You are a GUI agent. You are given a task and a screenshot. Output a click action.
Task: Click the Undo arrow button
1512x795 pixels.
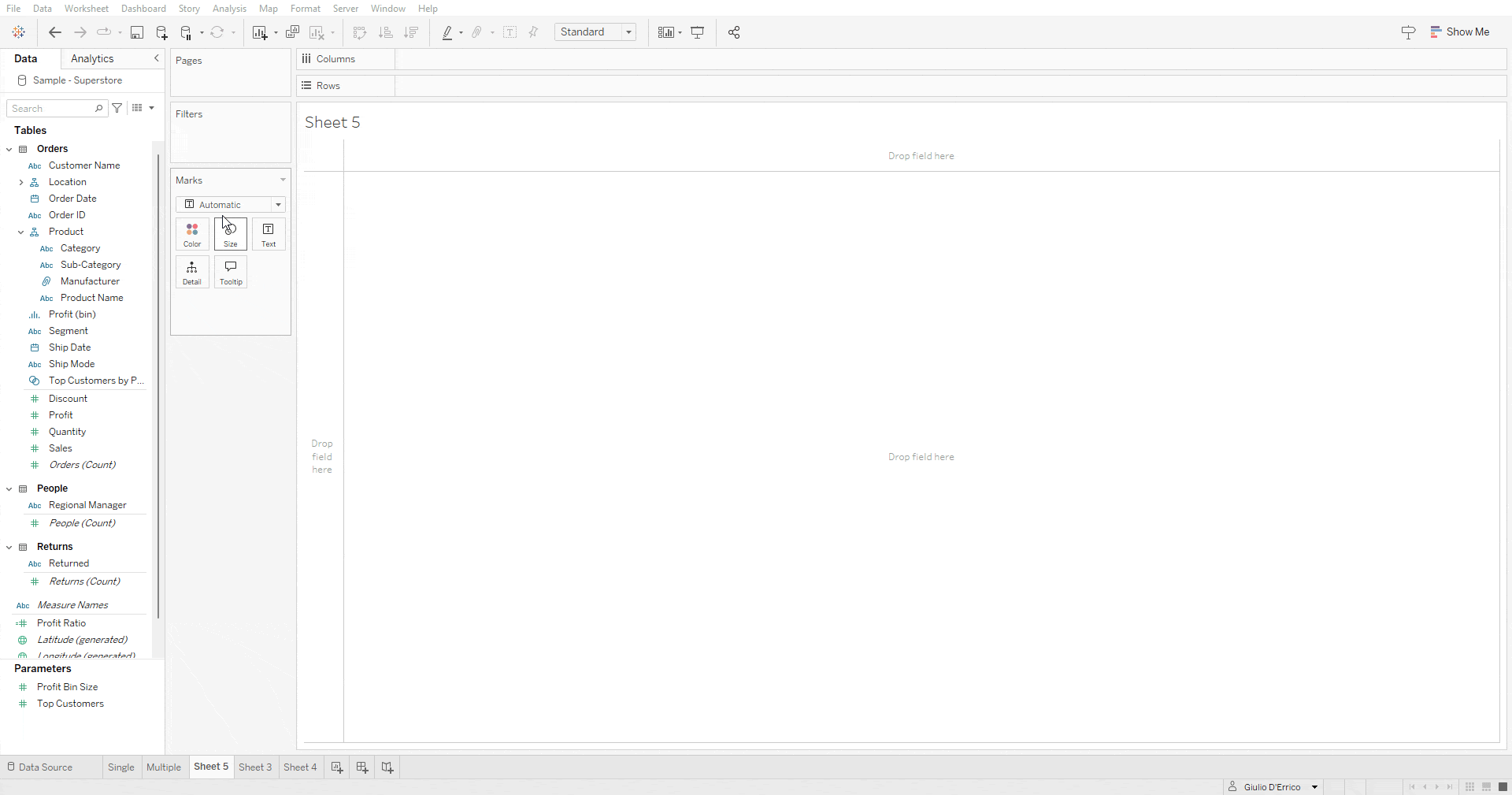pyautogui.click(x=54, y=32)
